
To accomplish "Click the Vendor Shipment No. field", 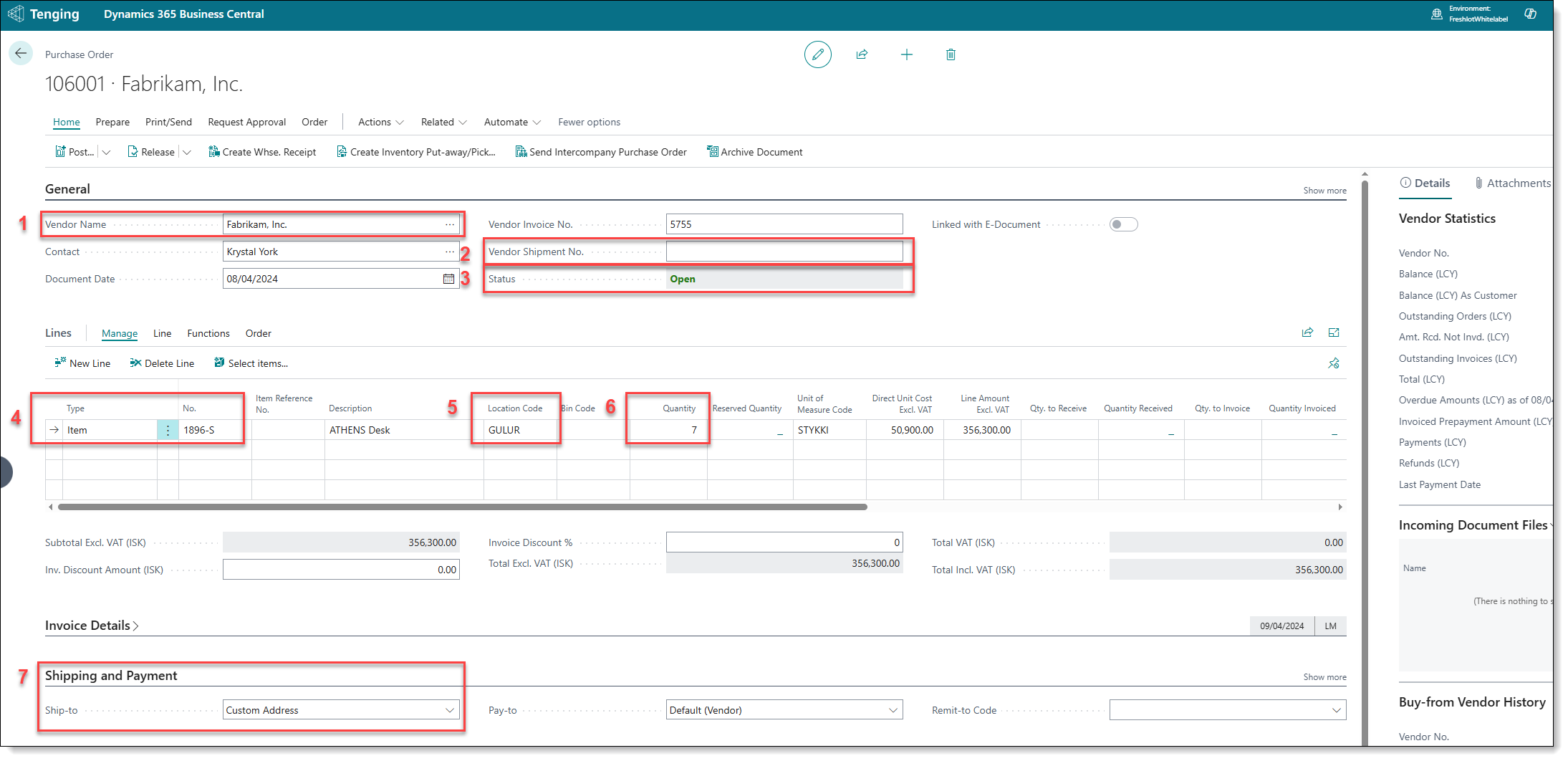I will [x=784, y=252].
